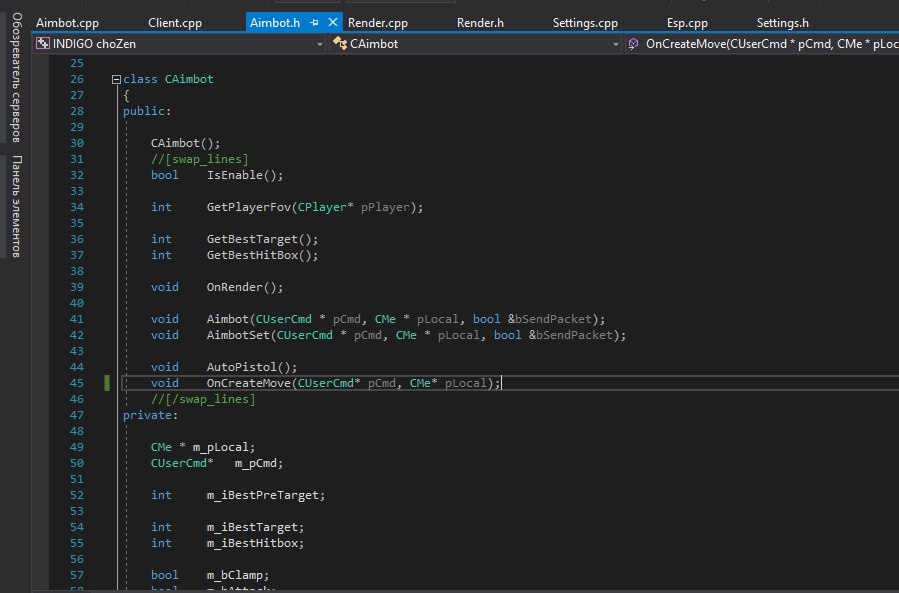
Task: Switch to the Settings.h tab
Action: 782,22
